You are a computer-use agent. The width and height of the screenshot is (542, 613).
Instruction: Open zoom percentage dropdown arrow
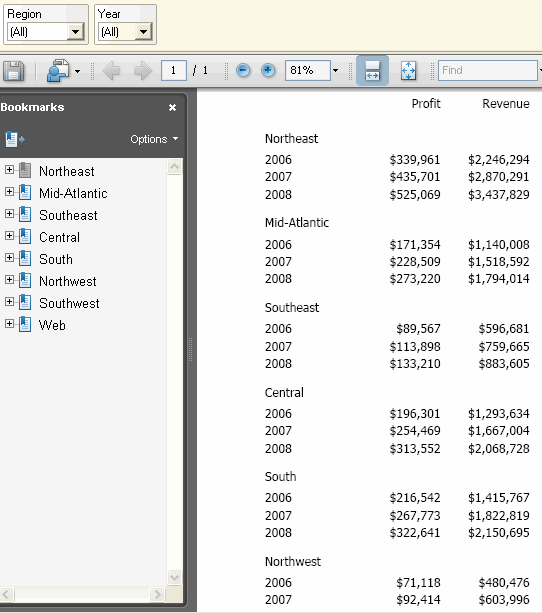(335, 71)
